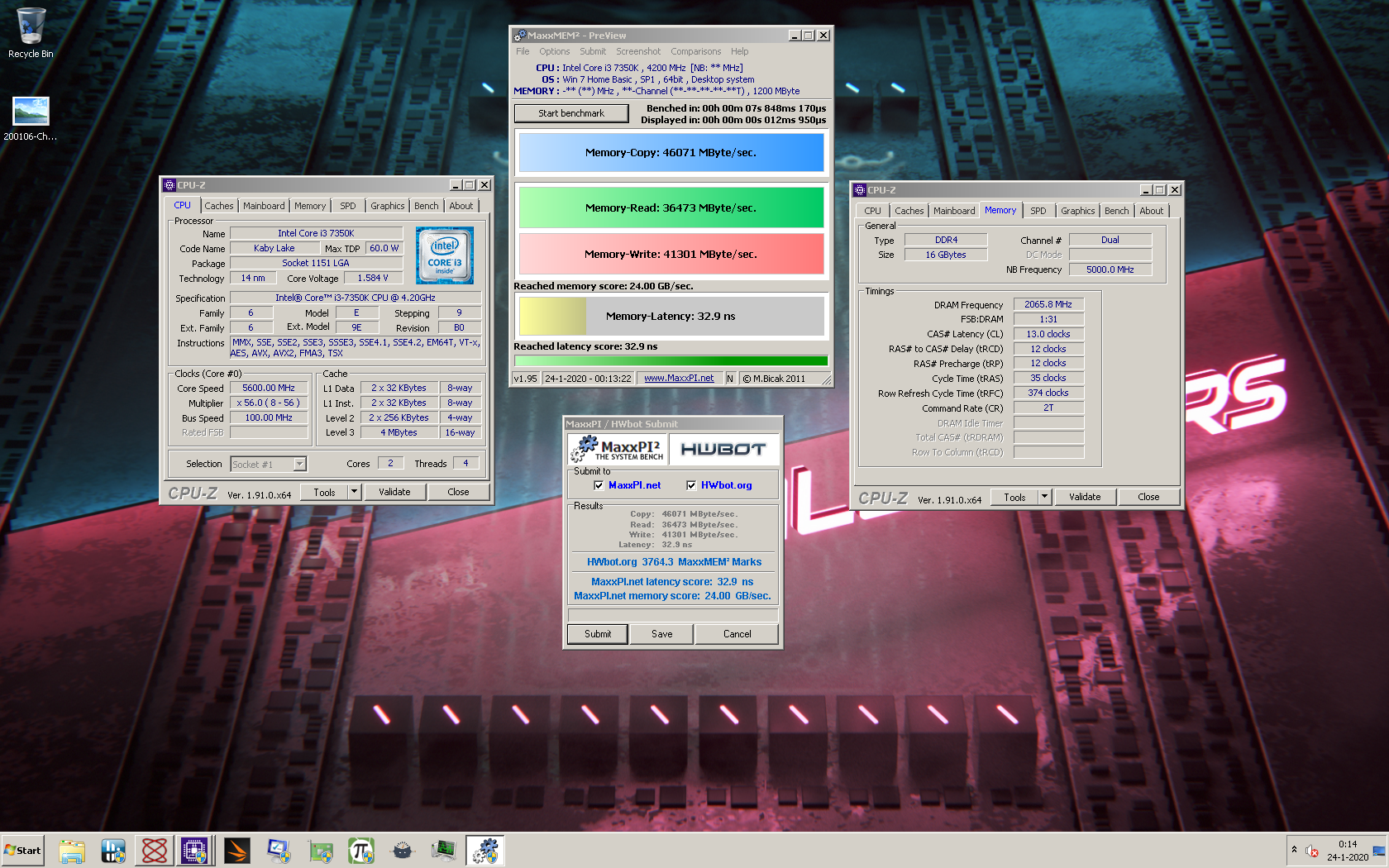Image resolution: width=1389 pixels, height=868 pixels.
Task: Expand the Tools arrow in the left CPU-Z window
Action: [354, 492]
